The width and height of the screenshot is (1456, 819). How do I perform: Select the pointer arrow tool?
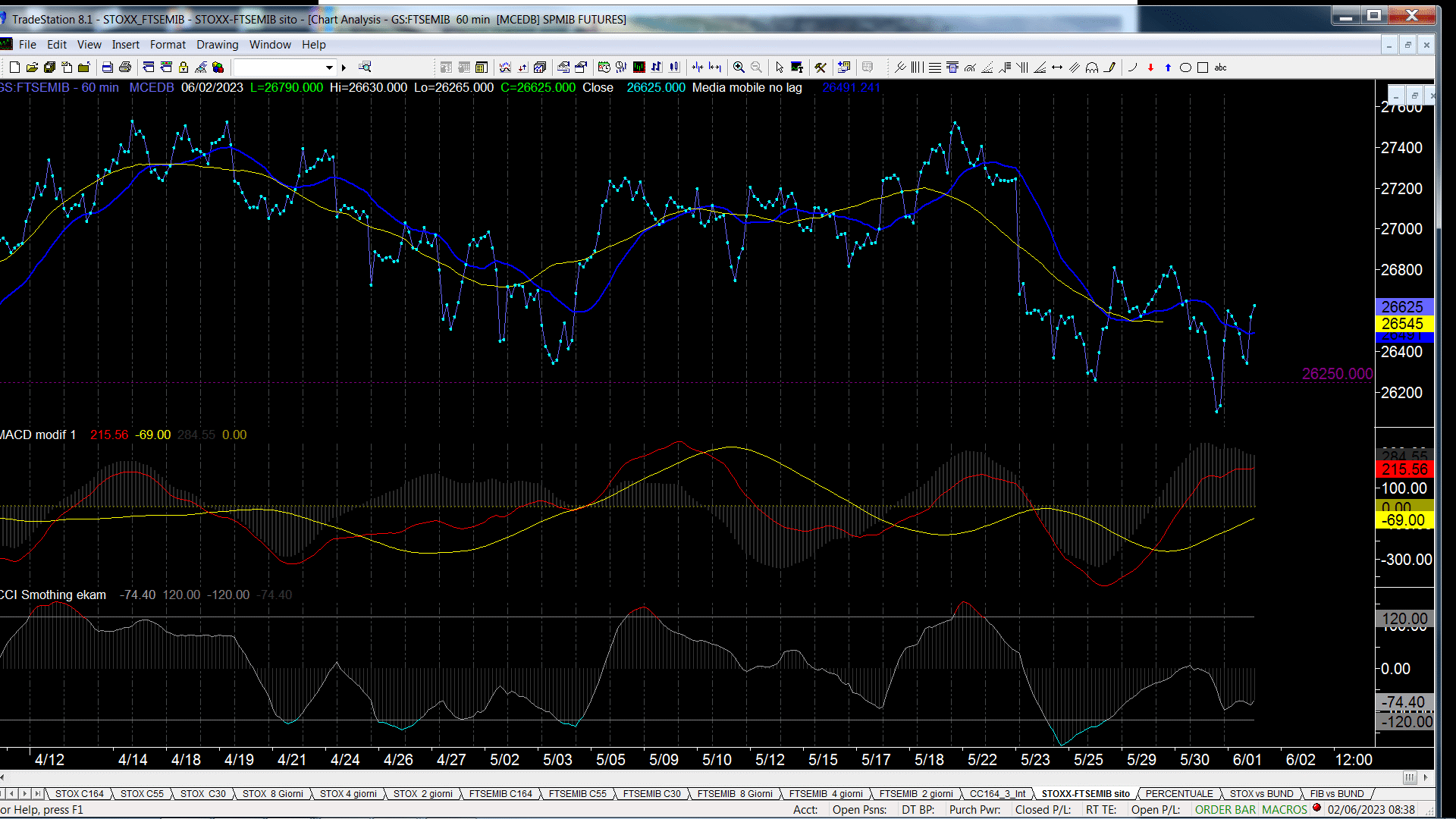(x=780, y=67)
